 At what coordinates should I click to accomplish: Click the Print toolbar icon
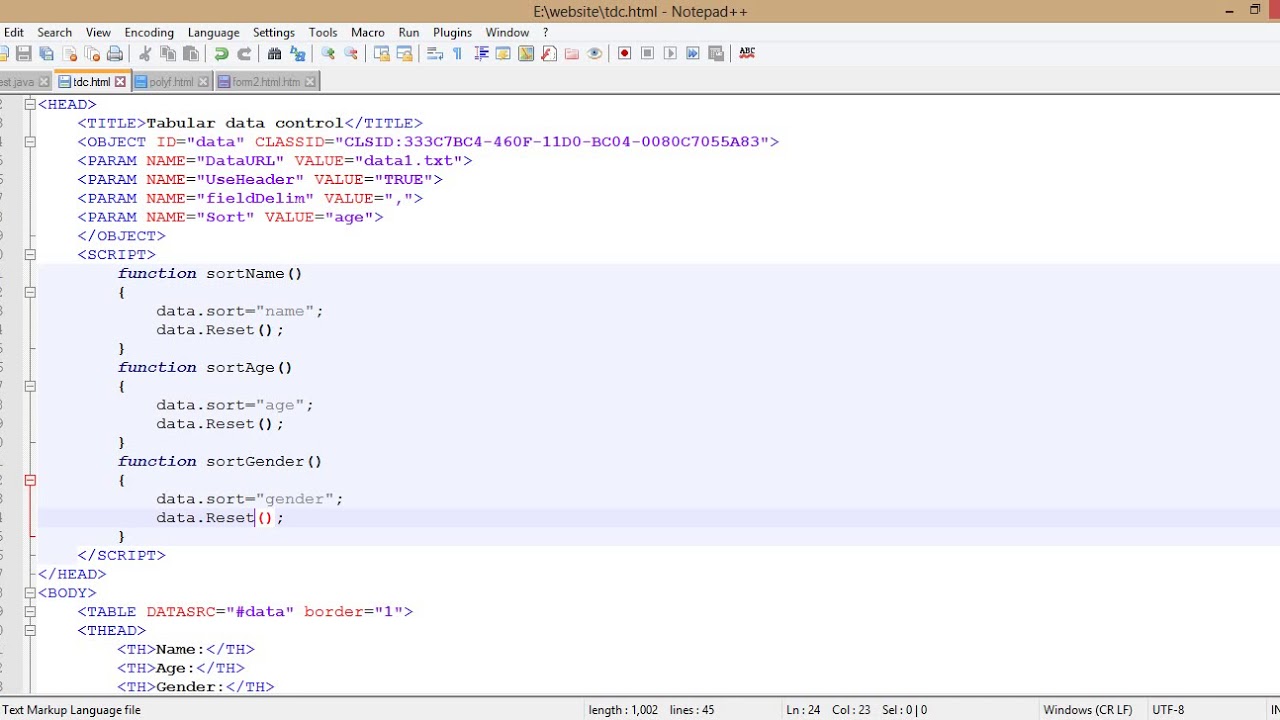point(115,53)
